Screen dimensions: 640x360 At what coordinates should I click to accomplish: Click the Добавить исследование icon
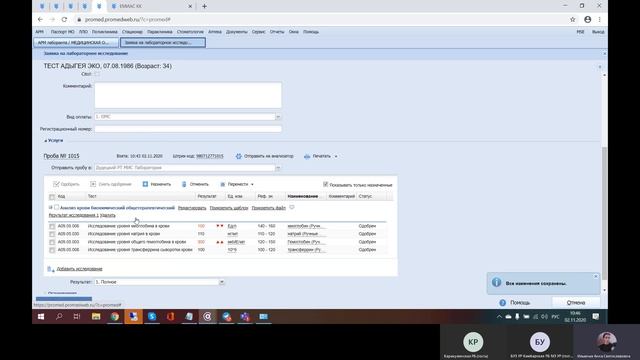click(51, 269)
